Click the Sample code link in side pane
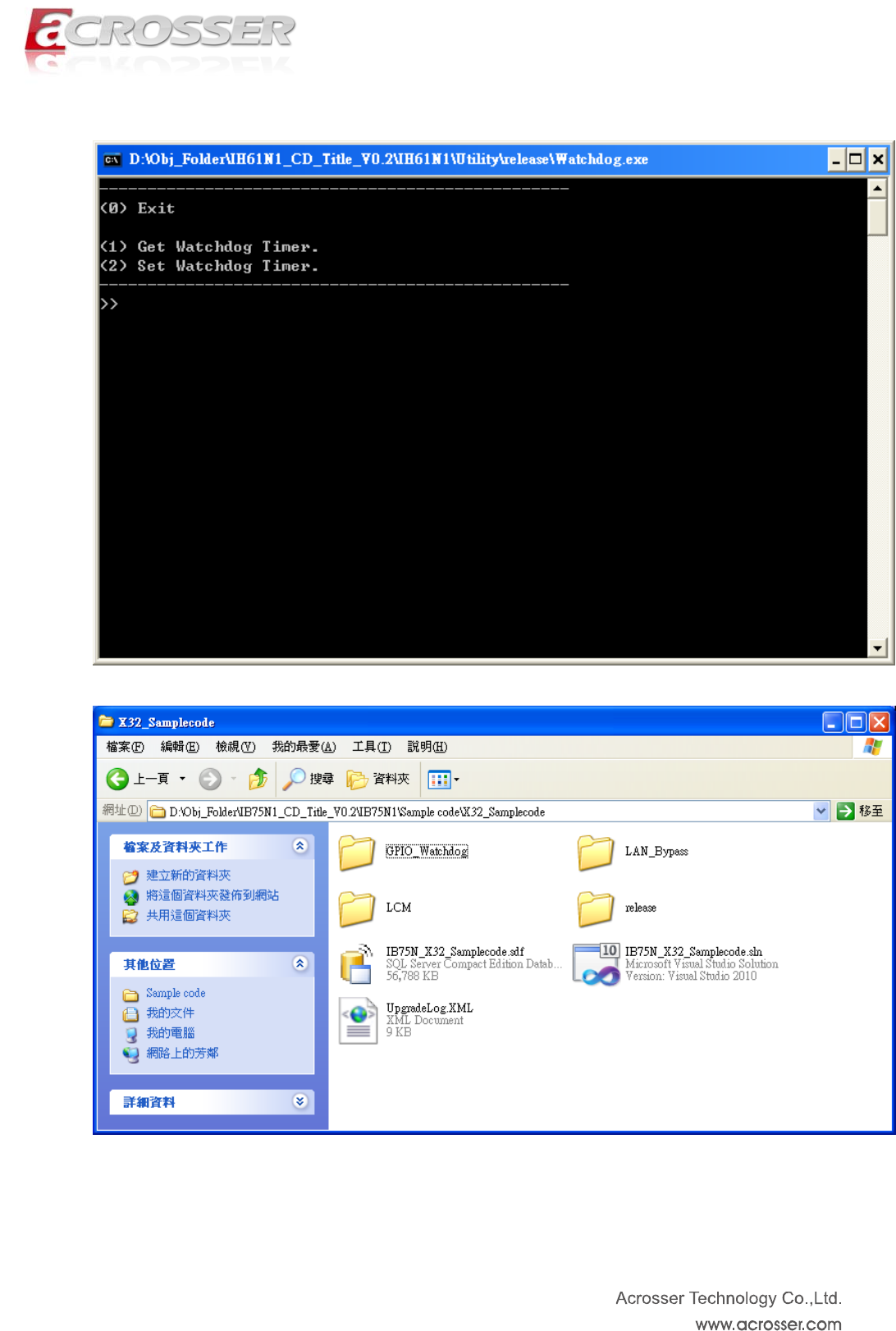The image size is (896, 1331). 176,993
